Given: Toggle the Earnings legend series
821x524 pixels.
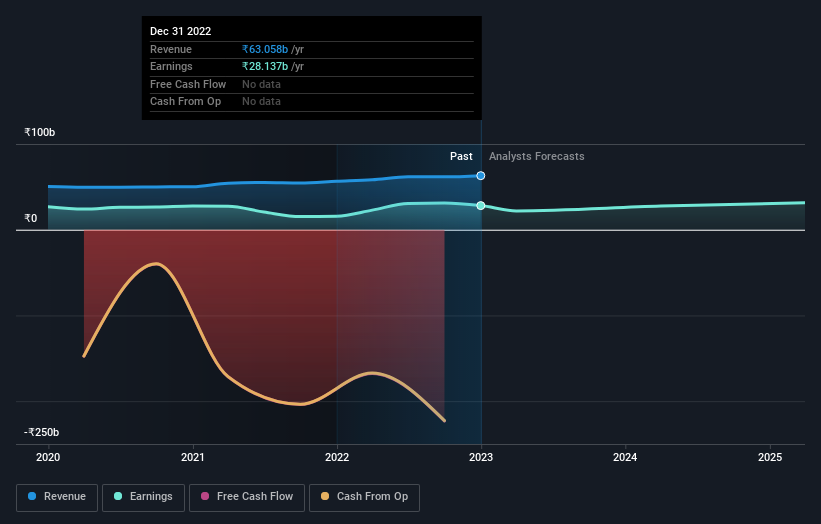Looking at the screenshot, I should tap(143, 497).
